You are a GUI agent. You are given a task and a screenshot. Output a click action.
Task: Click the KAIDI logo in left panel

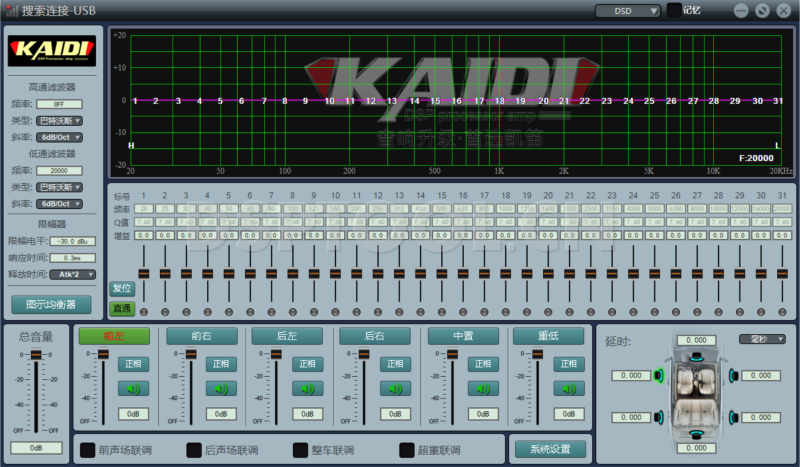(52, 48)
